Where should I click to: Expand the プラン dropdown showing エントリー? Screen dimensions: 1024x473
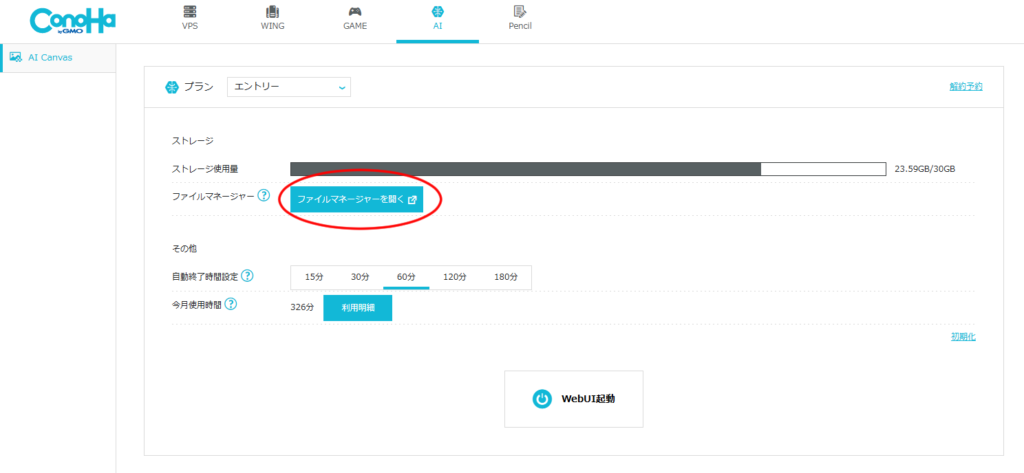point(289,87)
